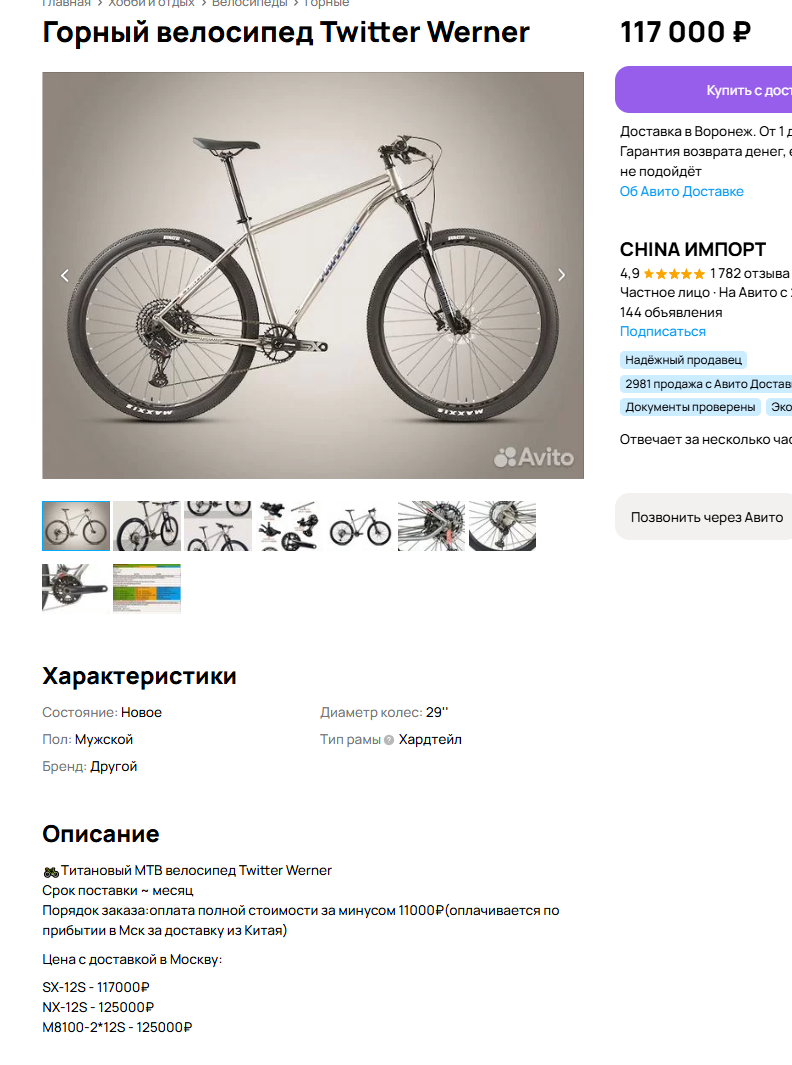Viewport: 792px width, 1065px height.
Task: Select thumbnail showing shifter and crankset parts
Action: pyautogui.click(x=289, y=526)
